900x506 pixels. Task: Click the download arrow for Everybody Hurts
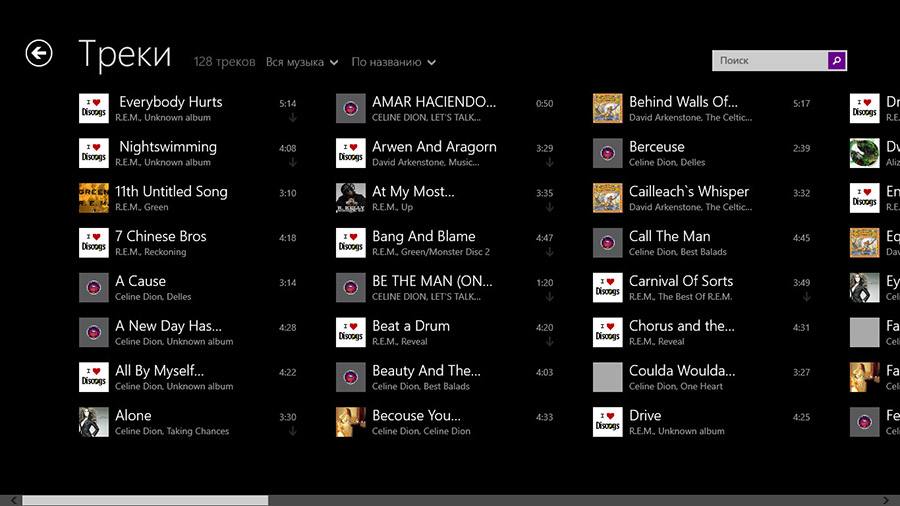293,118
